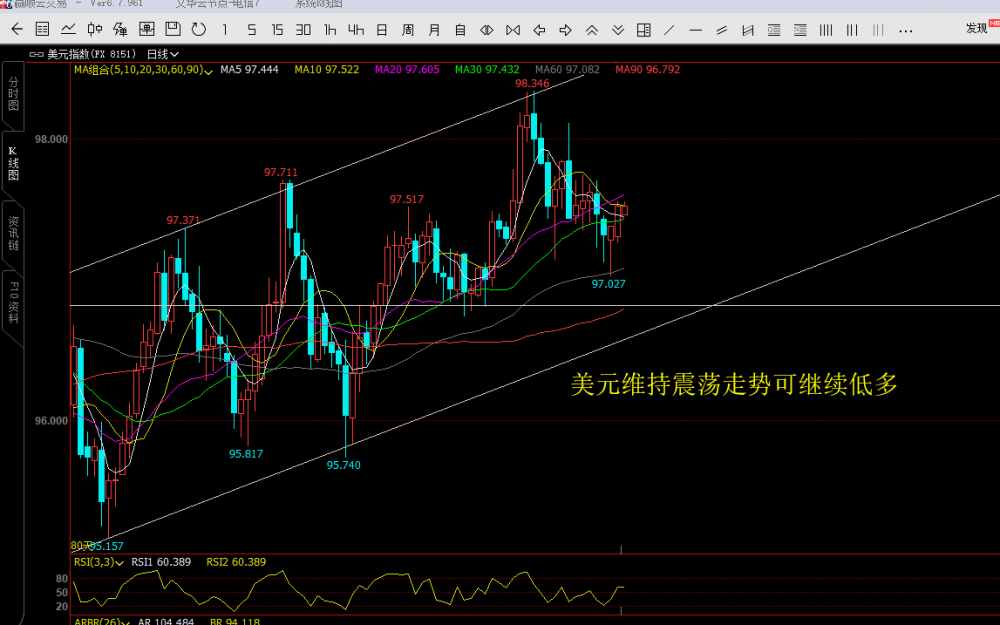Viewport: 1000px width, 625px height.
Task: Toggle the split panel layout icon
Action: coord(644,29)
